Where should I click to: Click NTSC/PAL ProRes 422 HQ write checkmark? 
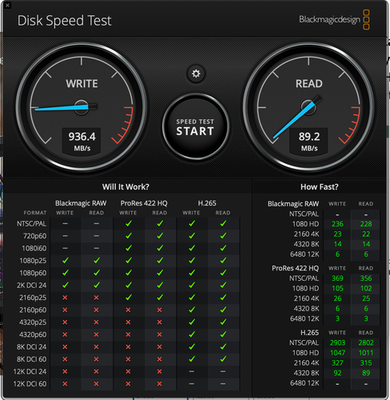click(128, 224)
